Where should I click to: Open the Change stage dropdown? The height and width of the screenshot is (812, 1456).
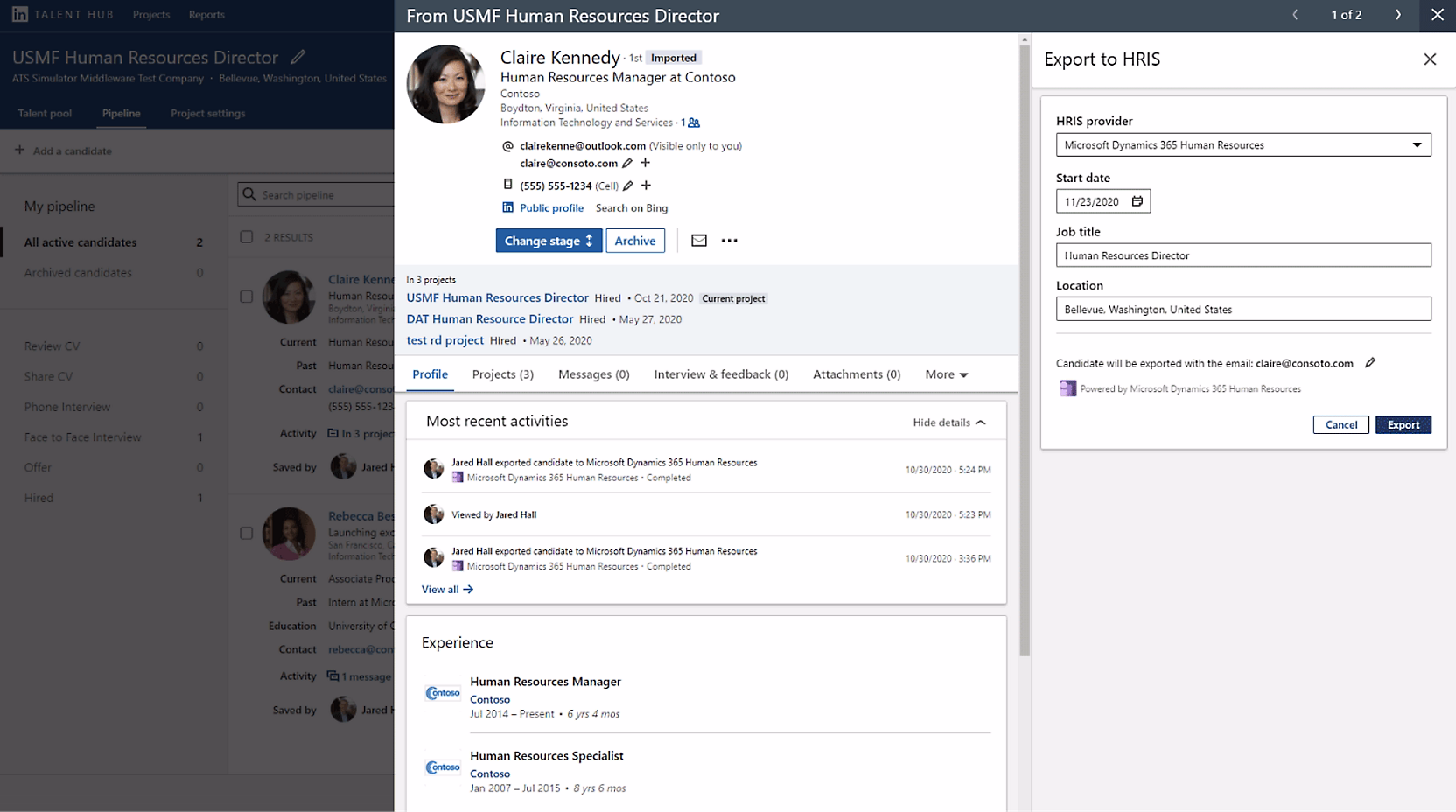[x=549, y=241]
